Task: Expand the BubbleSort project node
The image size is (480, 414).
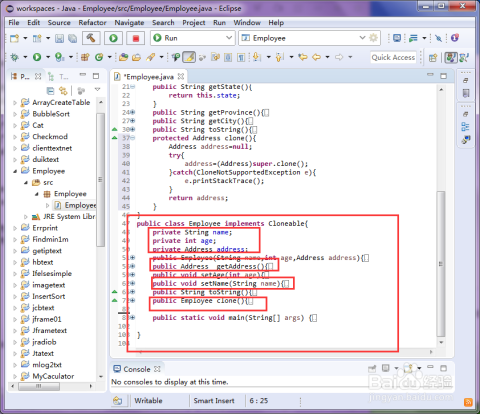Action: coord(15,114)
